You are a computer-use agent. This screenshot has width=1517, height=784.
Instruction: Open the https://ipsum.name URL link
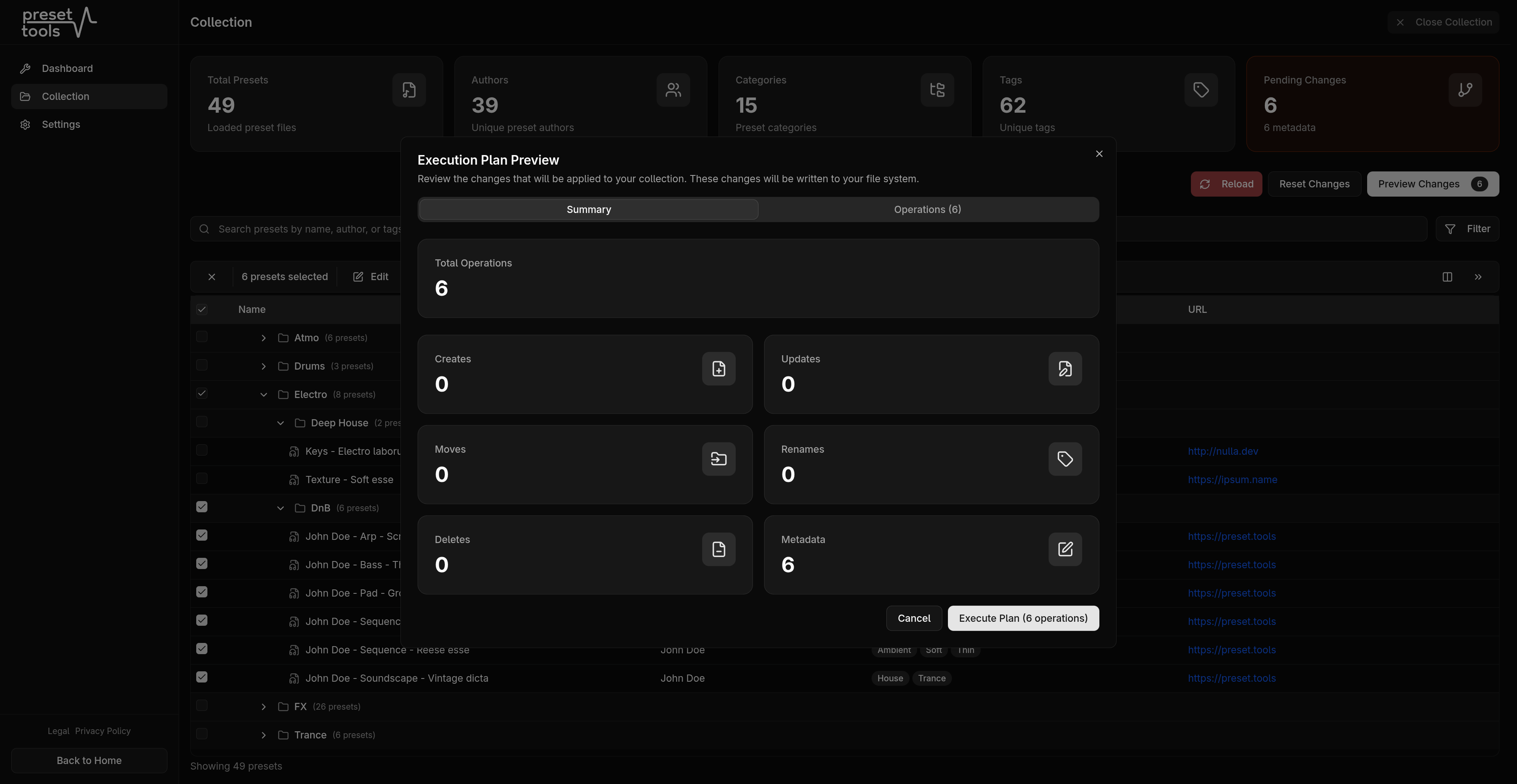pos(1232,480)
